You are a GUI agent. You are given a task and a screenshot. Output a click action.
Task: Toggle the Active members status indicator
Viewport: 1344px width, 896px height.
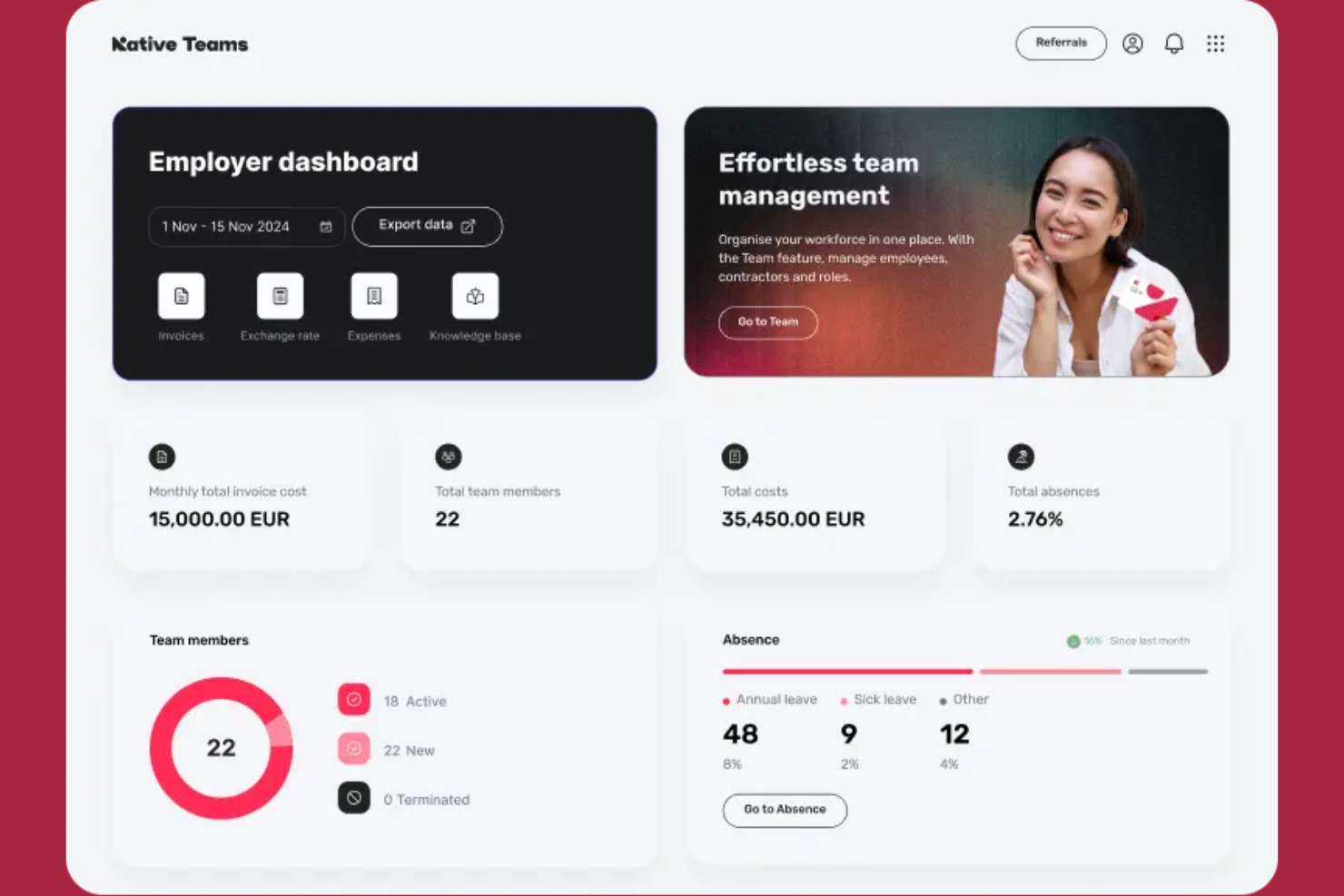point(354,700)
